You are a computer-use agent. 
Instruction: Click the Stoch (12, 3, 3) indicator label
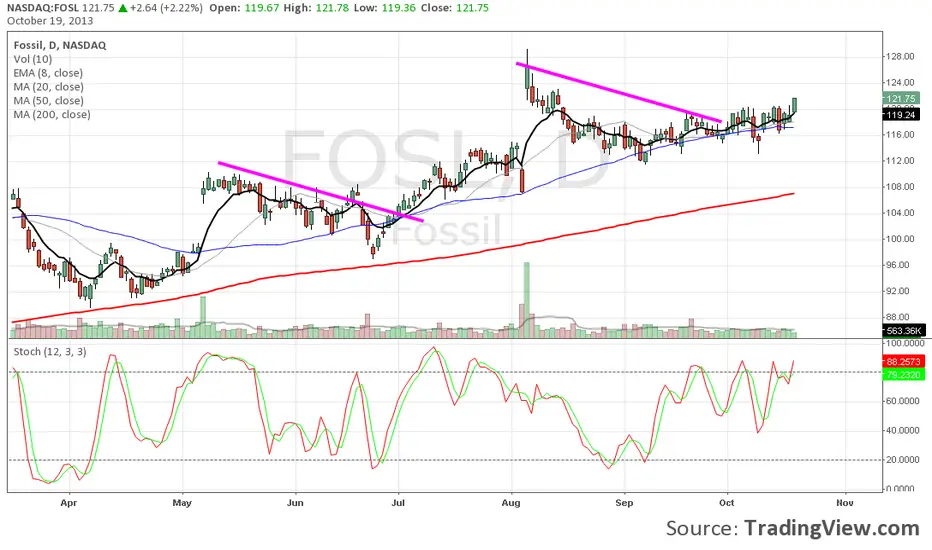coord(50,351)
